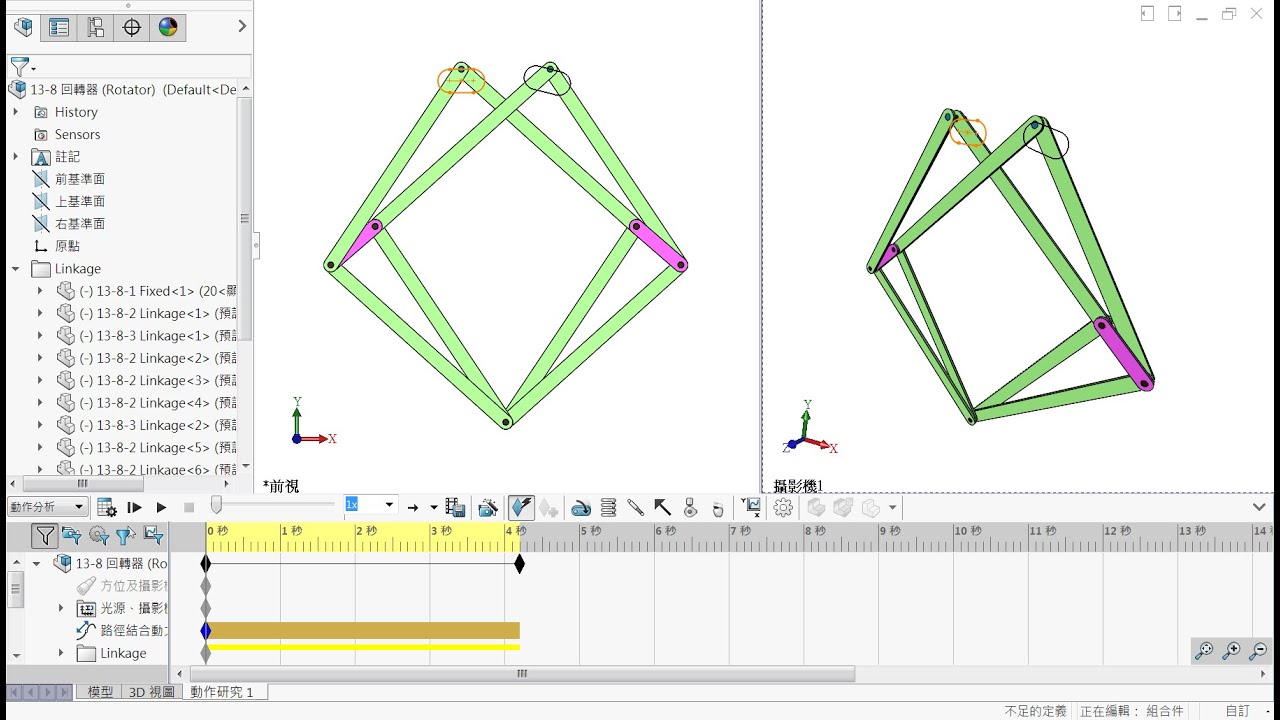The image size is (1280, 720).
Task: Expand 光源、攝影機 node in motion tree
Action: click(61, 608)
